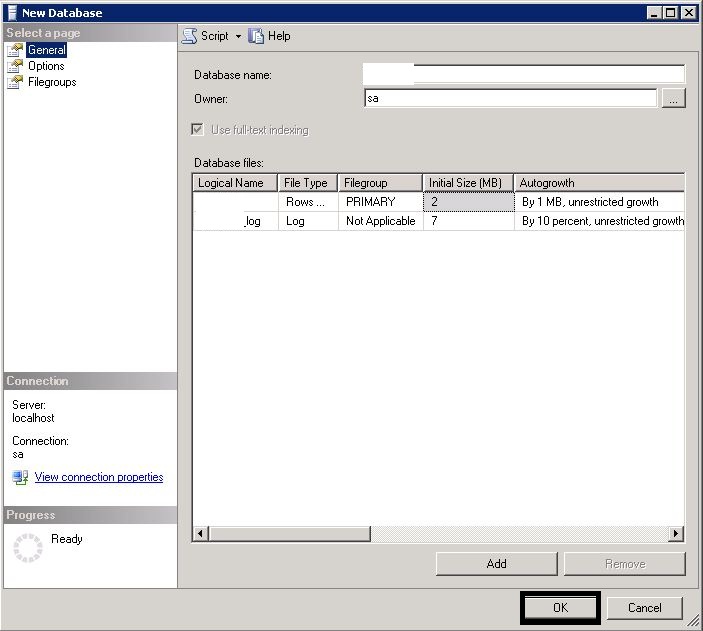Screen dimensions: 703x631
Task: Click the New Database title bar icon
Action: pos(11,13)
